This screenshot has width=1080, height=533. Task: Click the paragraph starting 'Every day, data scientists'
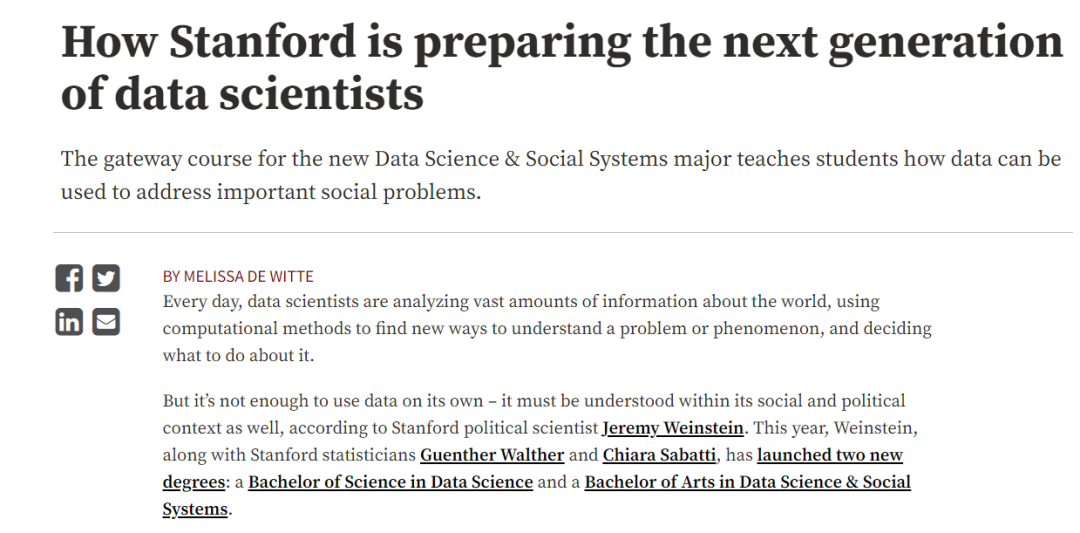pos(547,328)
